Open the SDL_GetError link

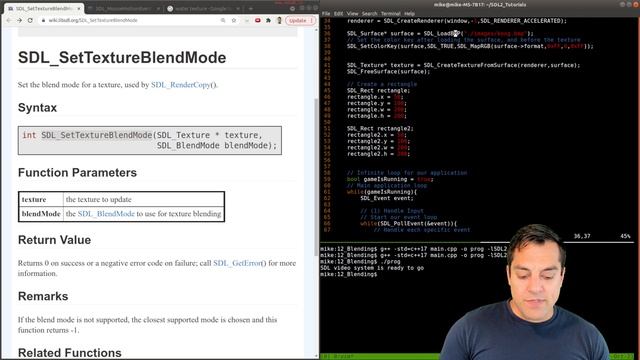(239, 263)
